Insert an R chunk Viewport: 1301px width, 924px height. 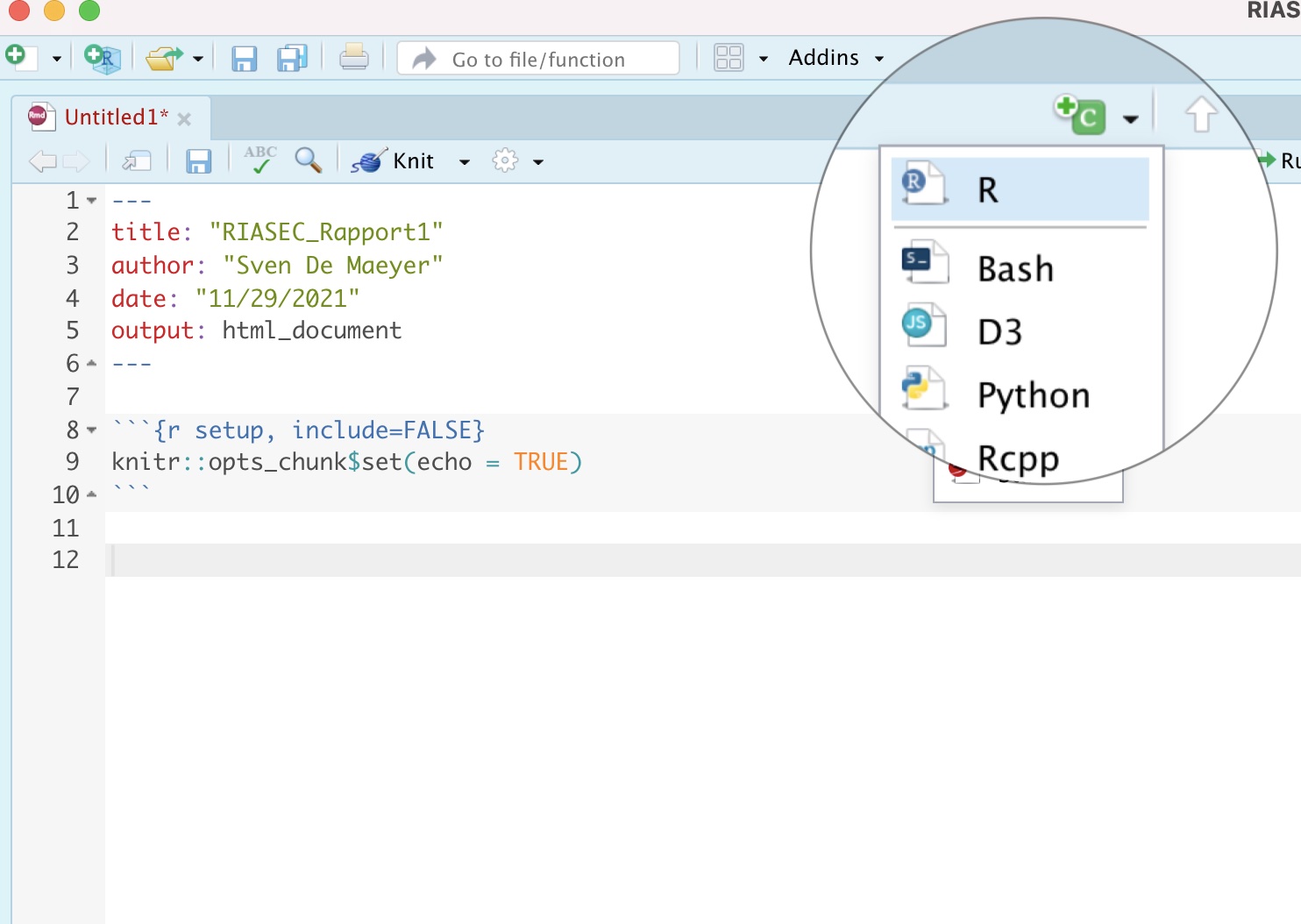pyautogui.click(x=1020, y=189)
